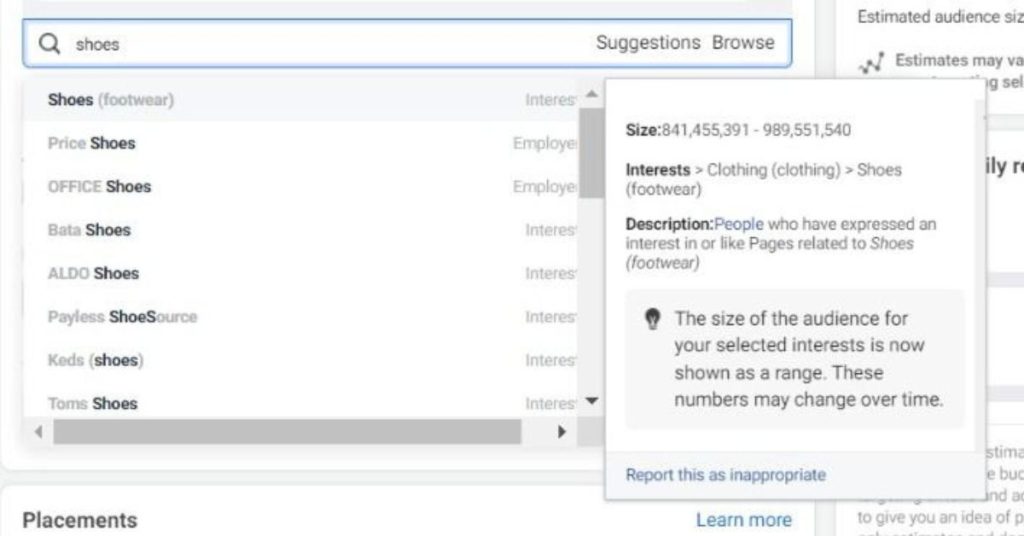Select OFFICE Shoes employer result
The height and width of the screenshot is (536, 1024).
coord(300,187)
